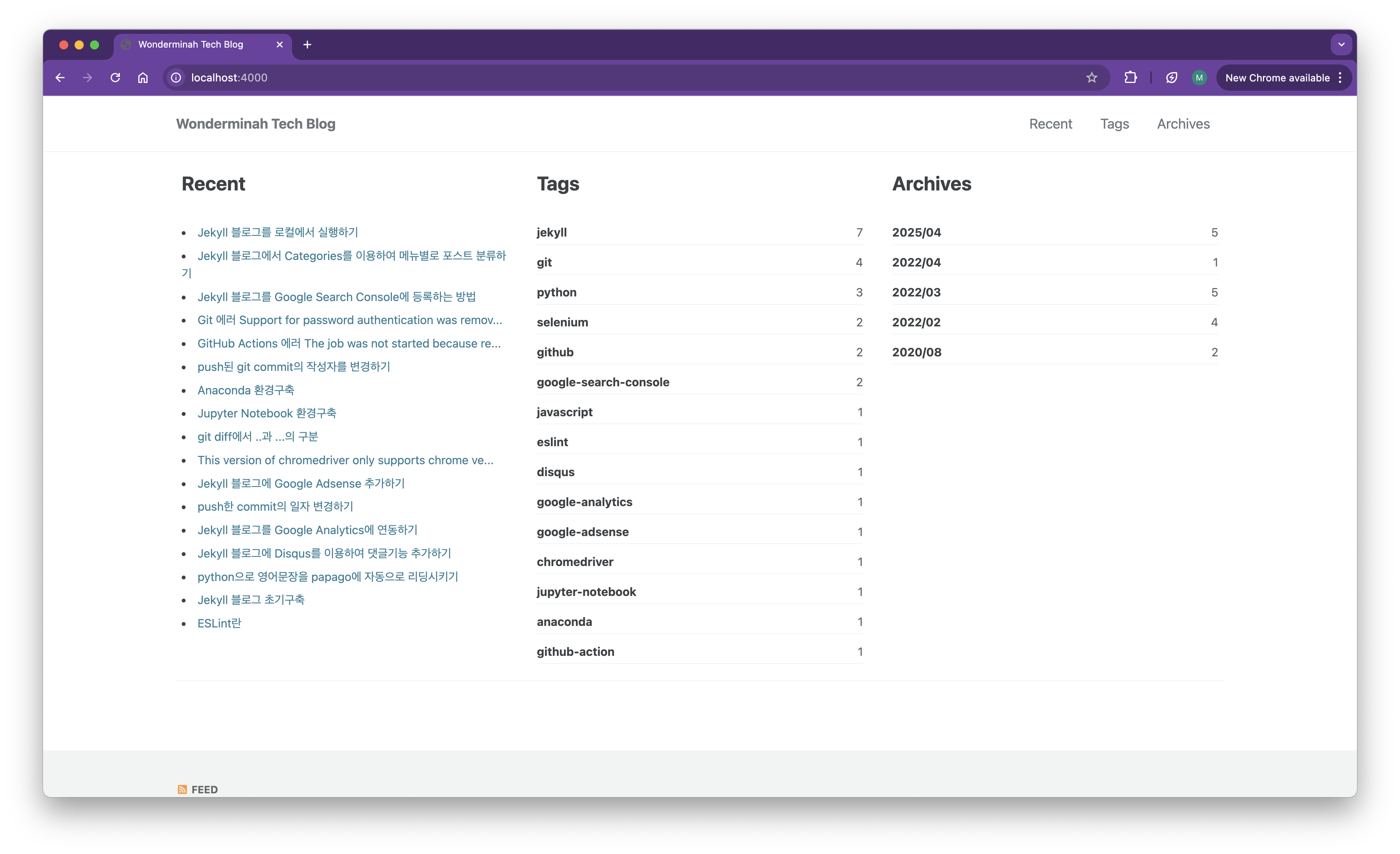This screenshot has width=1400, height=854.
Task: Open the 2022/03 archive entry
Action: click(916, 293)
